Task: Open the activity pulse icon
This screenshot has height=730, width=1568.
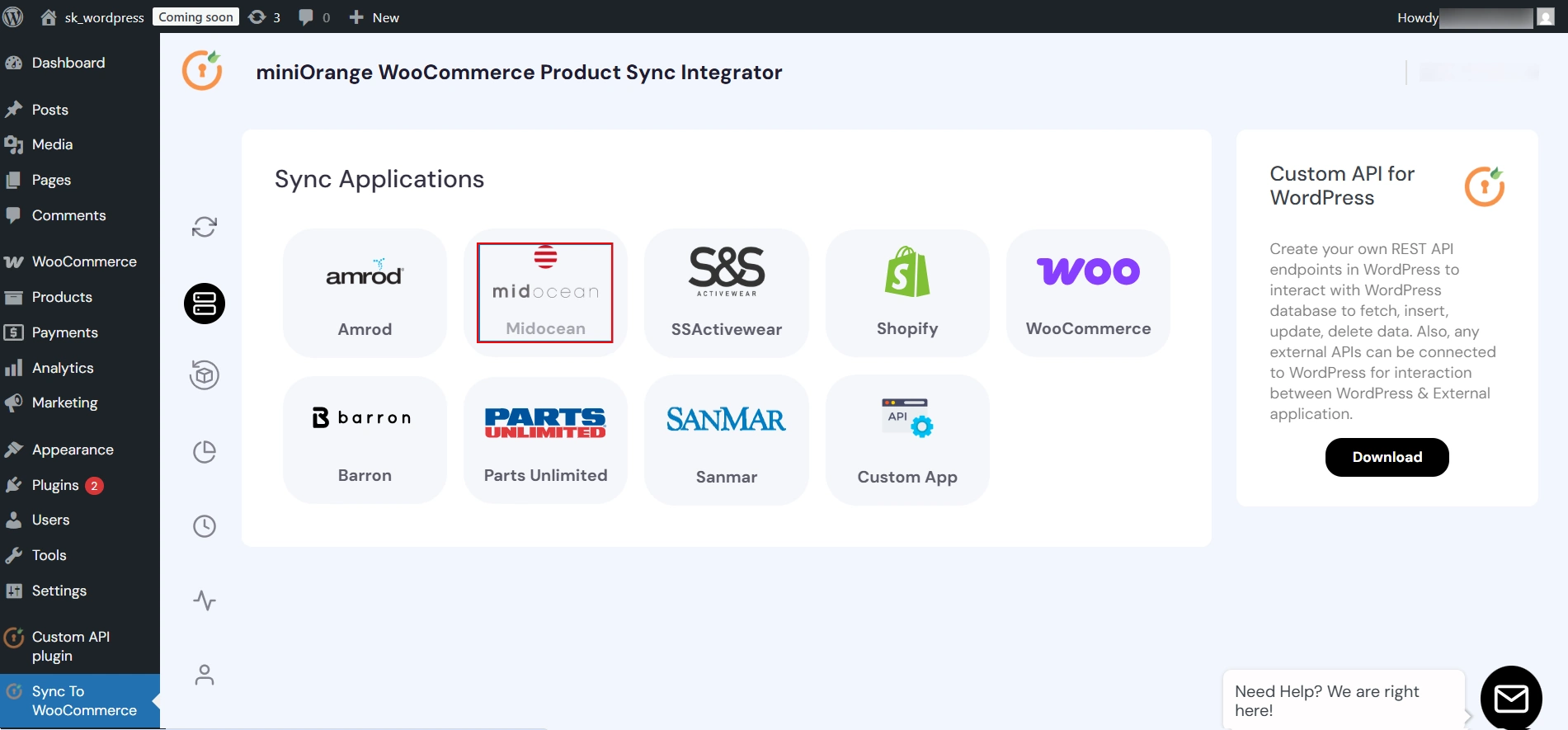Action: [205, 600]
